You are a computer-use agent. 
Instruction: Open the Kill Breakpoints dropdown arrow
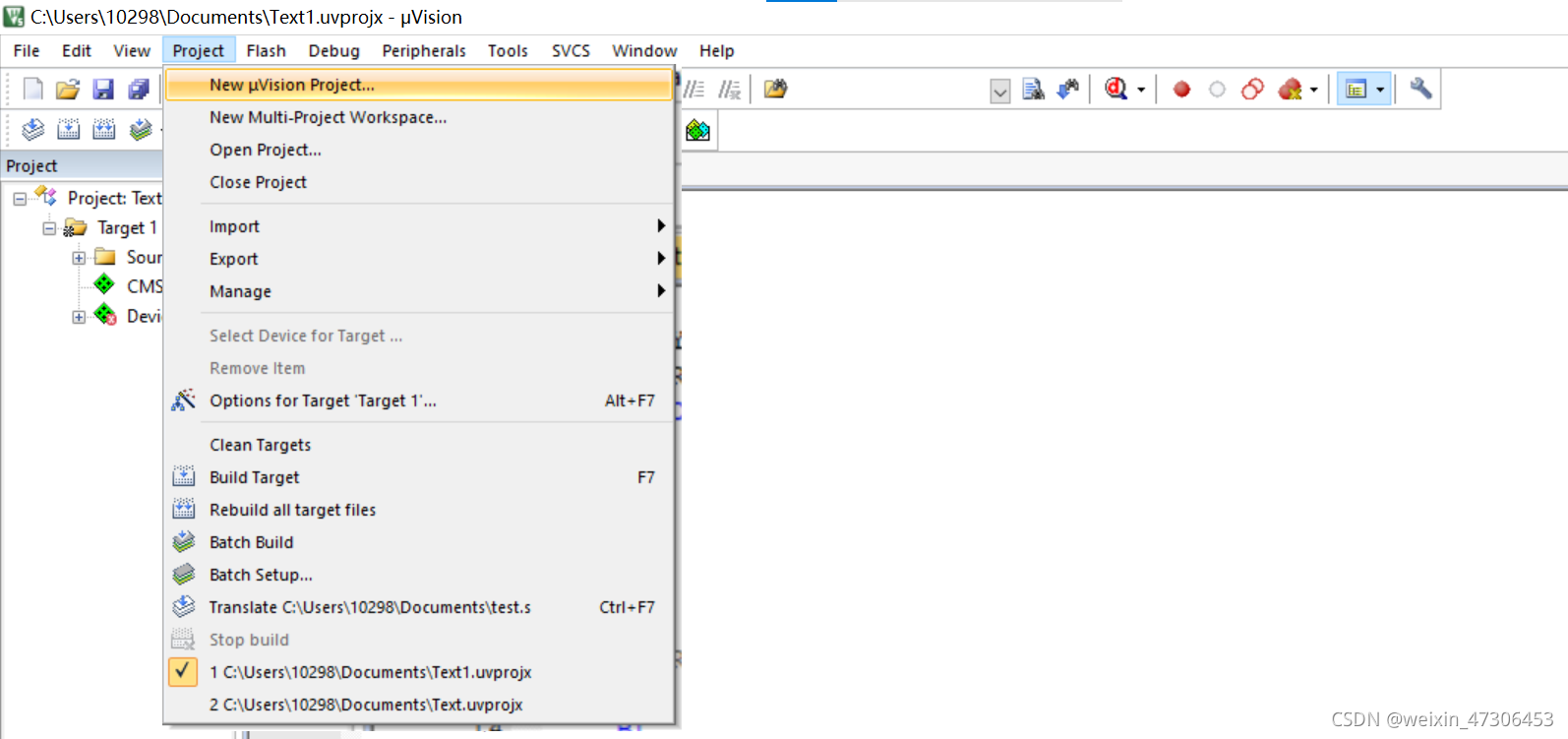[1314, 90]
